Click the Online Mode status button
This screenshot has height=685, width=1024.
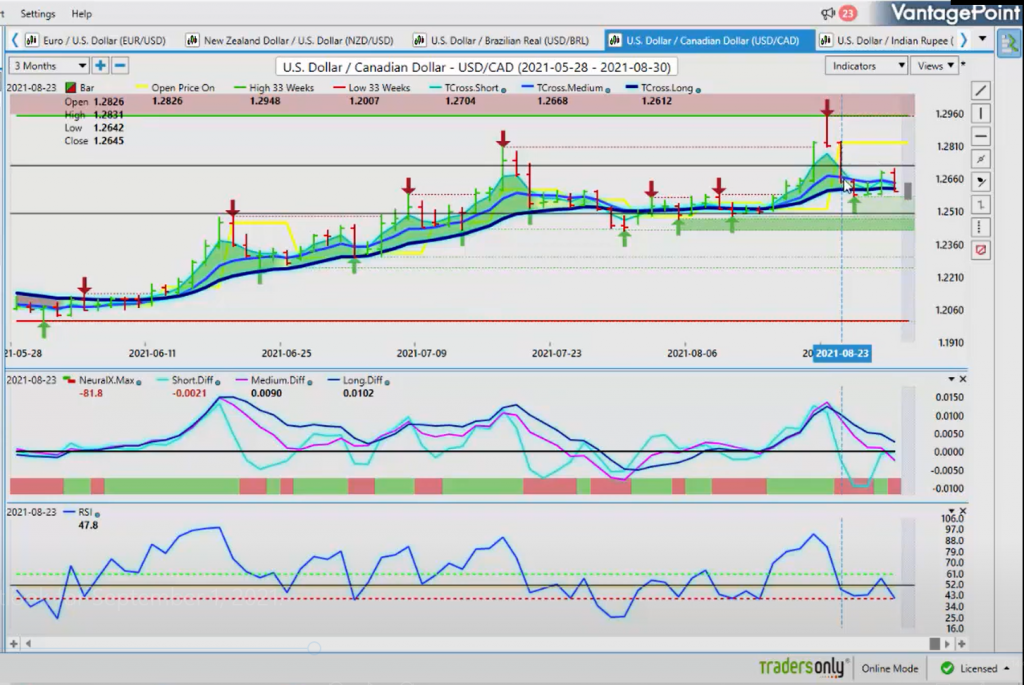point(889,668)
